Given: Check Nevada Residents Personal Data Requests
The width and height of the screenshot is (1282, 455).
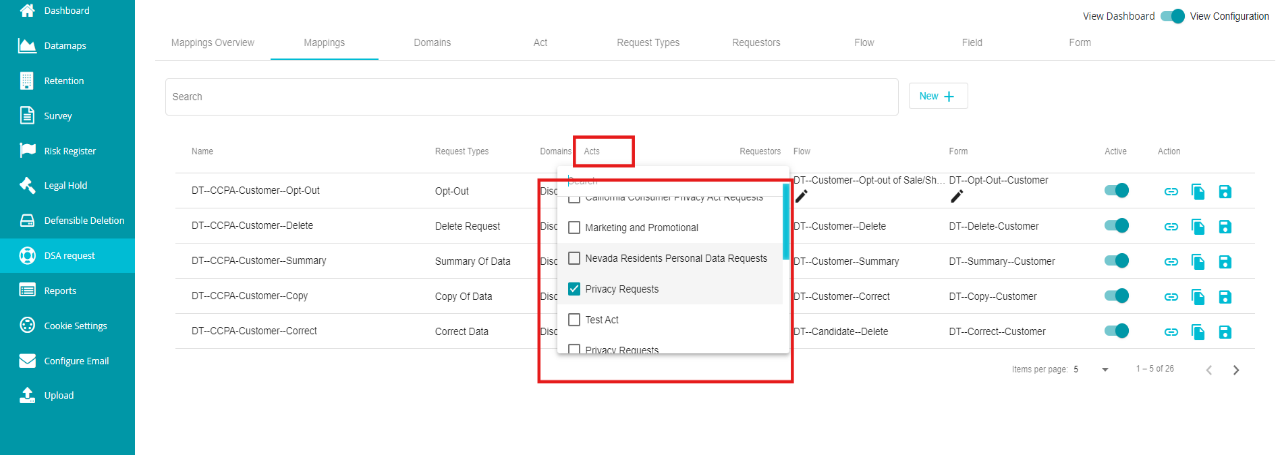Looking at the screenshot, I should (x=574, y=258).
